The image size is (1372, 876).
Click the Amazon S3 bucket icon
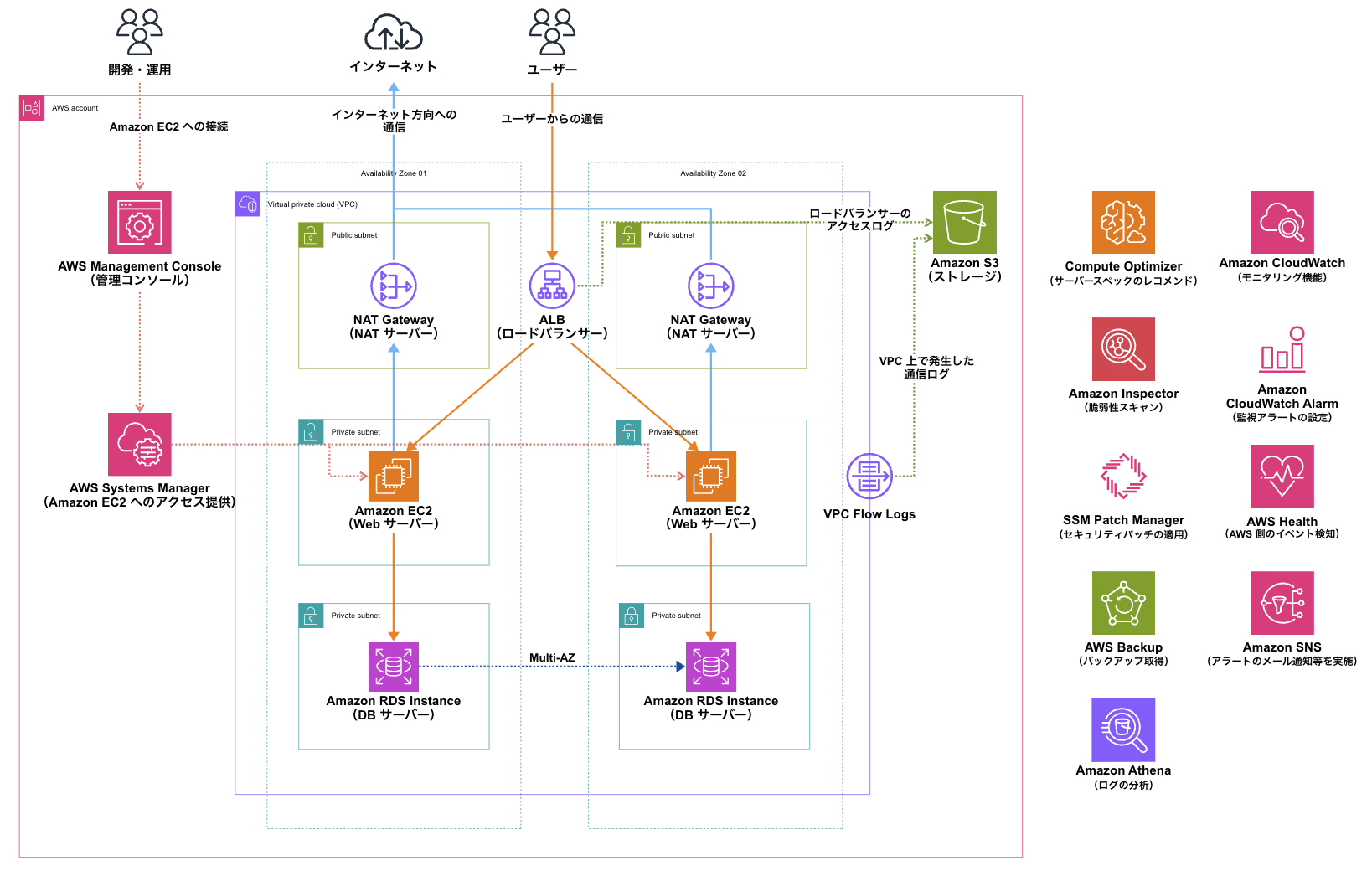coord(964,222)
